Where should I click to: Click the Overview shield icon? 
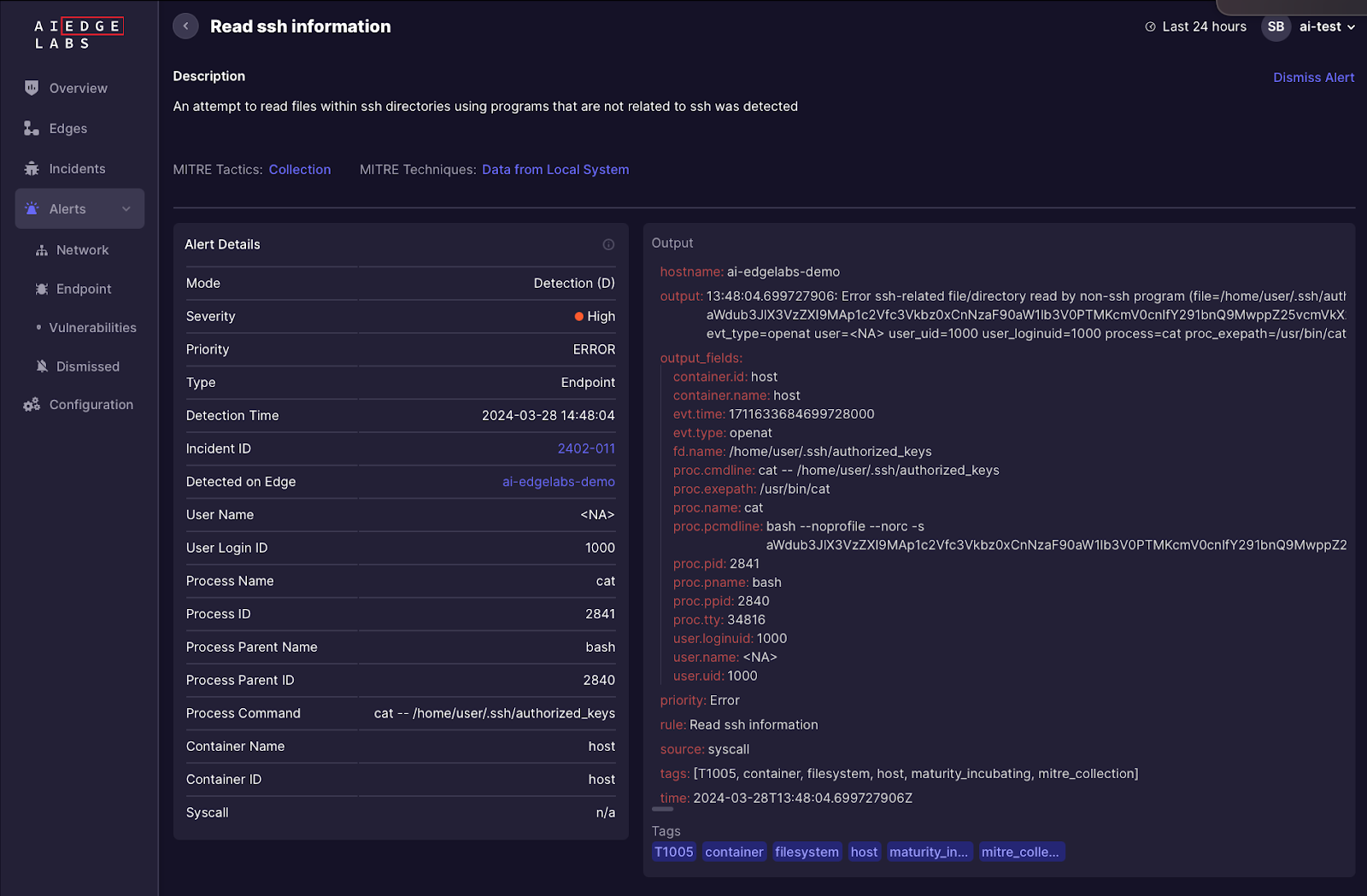[x=32, y=88]
